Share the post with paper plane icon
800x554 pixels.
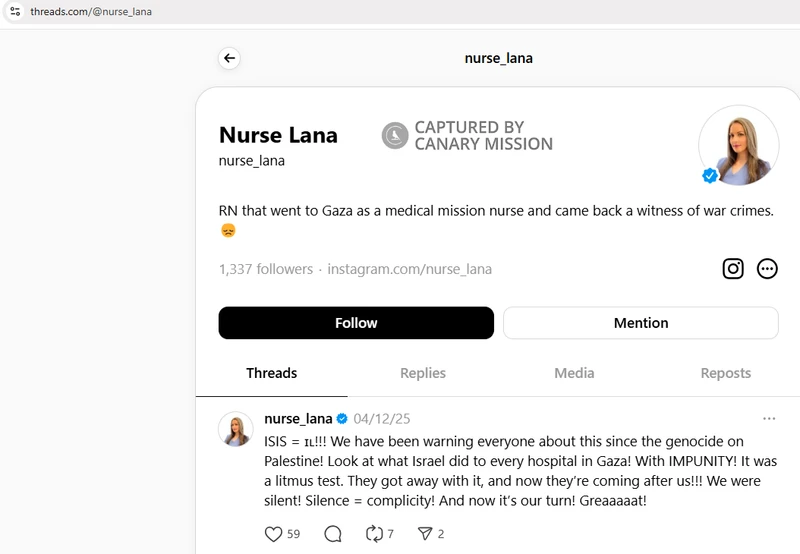click(x=425, y=534)
